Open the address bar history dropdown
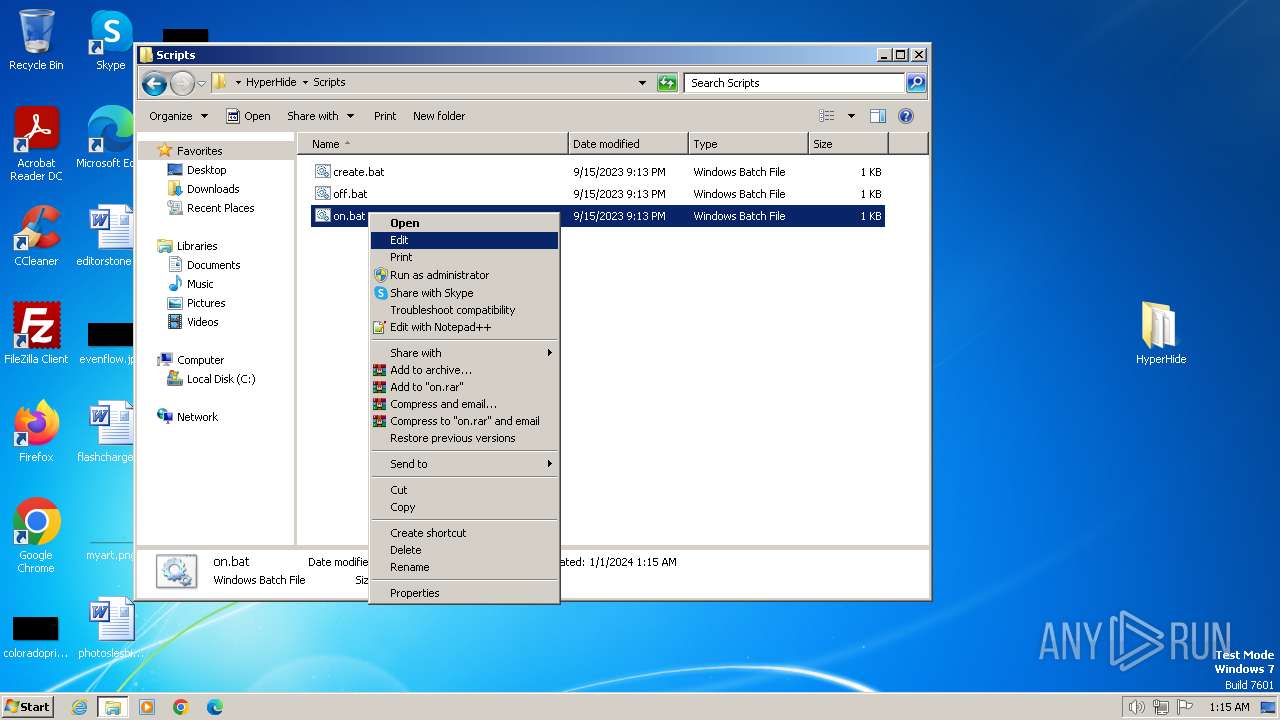Screen dimensions: 1280x720 click(x=642, y=83)
